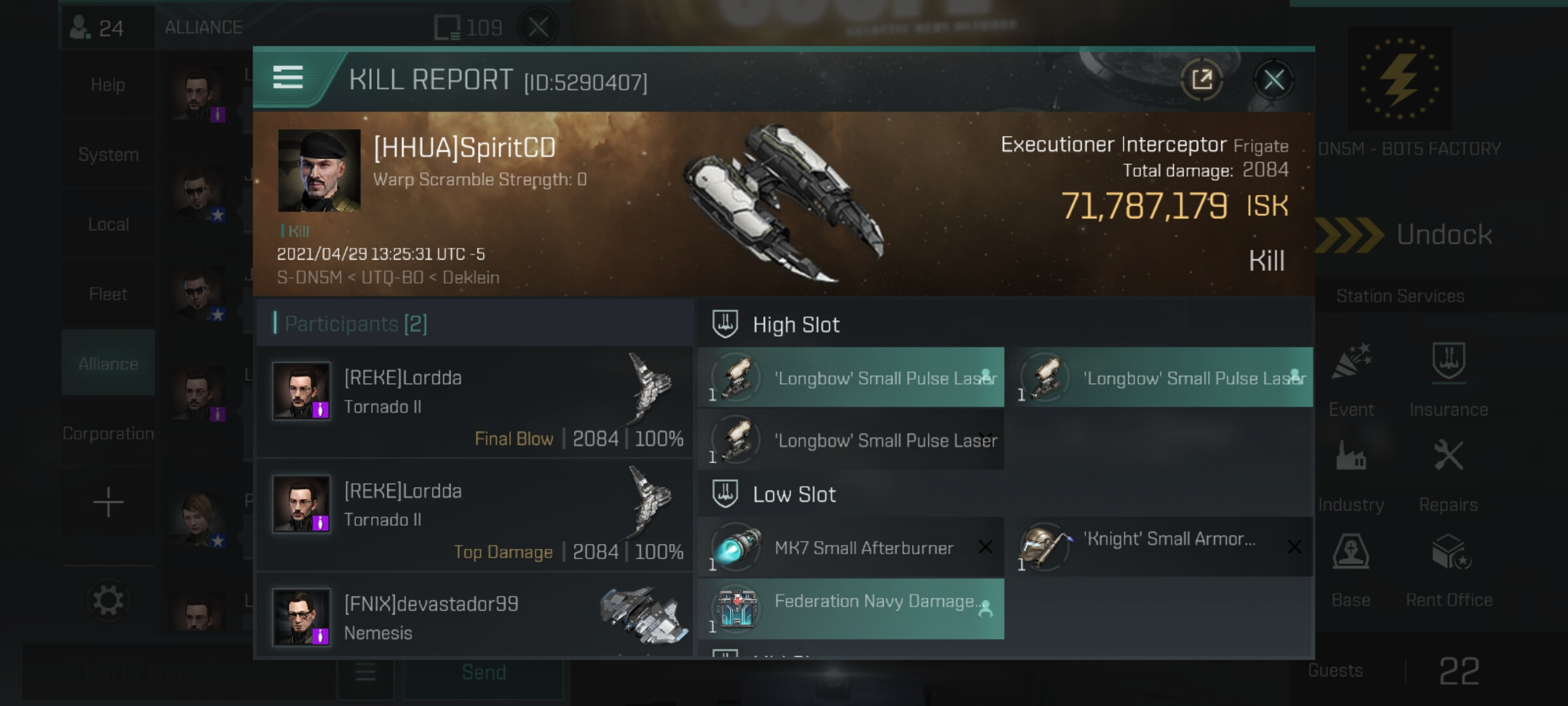Open the chat options list icon beside Send
Viewport: 1568px width, 706px height.
tap(365, 672)
